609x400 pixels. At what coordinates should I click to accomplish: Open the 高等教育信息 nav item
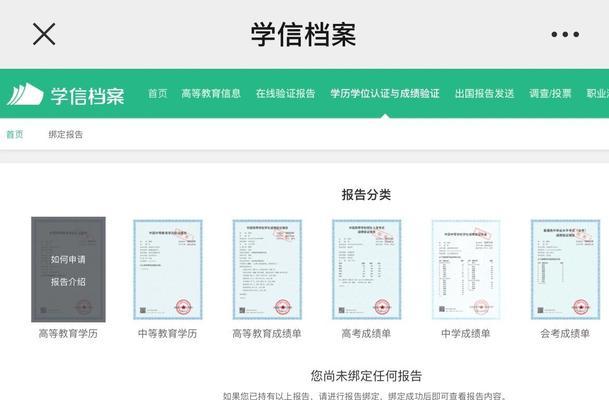pyautogui.click(x=211, y=94)
